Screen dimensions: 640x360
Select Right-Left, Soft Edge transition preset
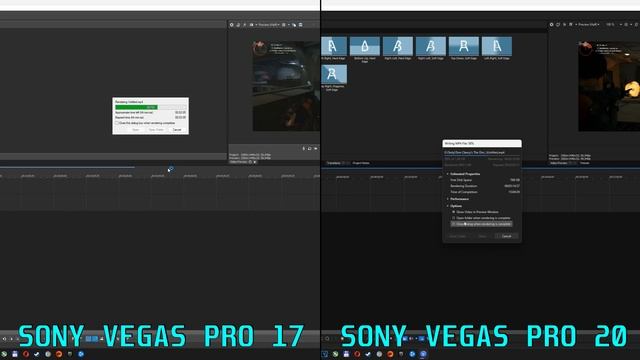pyautogui.click(x=431, y=47)
